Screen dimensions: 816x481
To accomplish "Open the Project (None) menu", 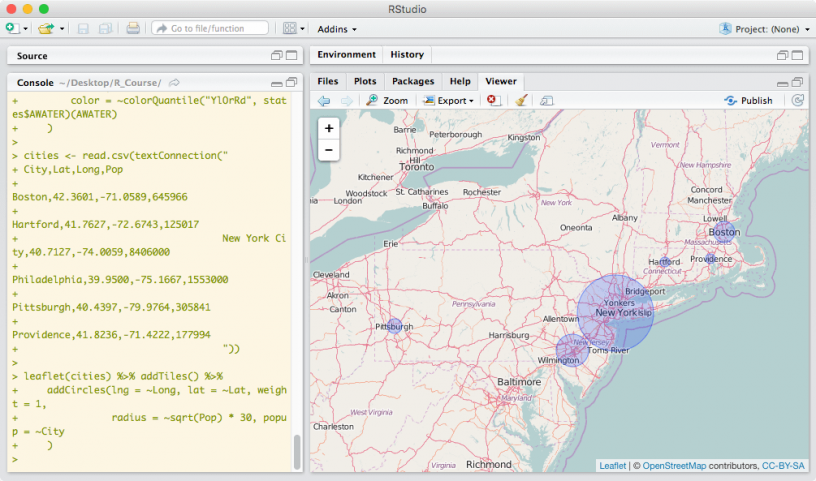I will coord(765,29).
